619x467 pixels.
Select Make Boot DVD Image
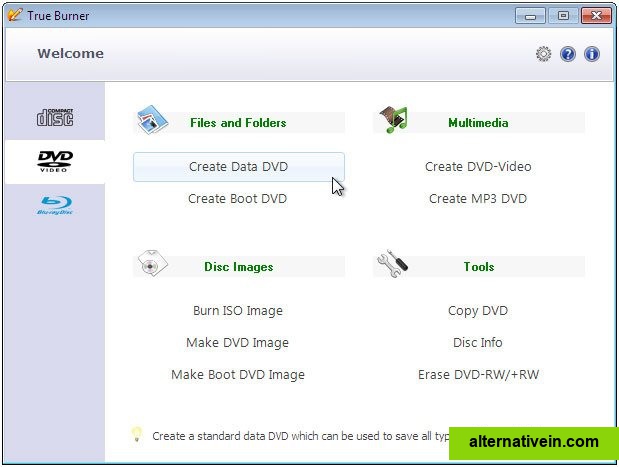[x=238, y=375]
